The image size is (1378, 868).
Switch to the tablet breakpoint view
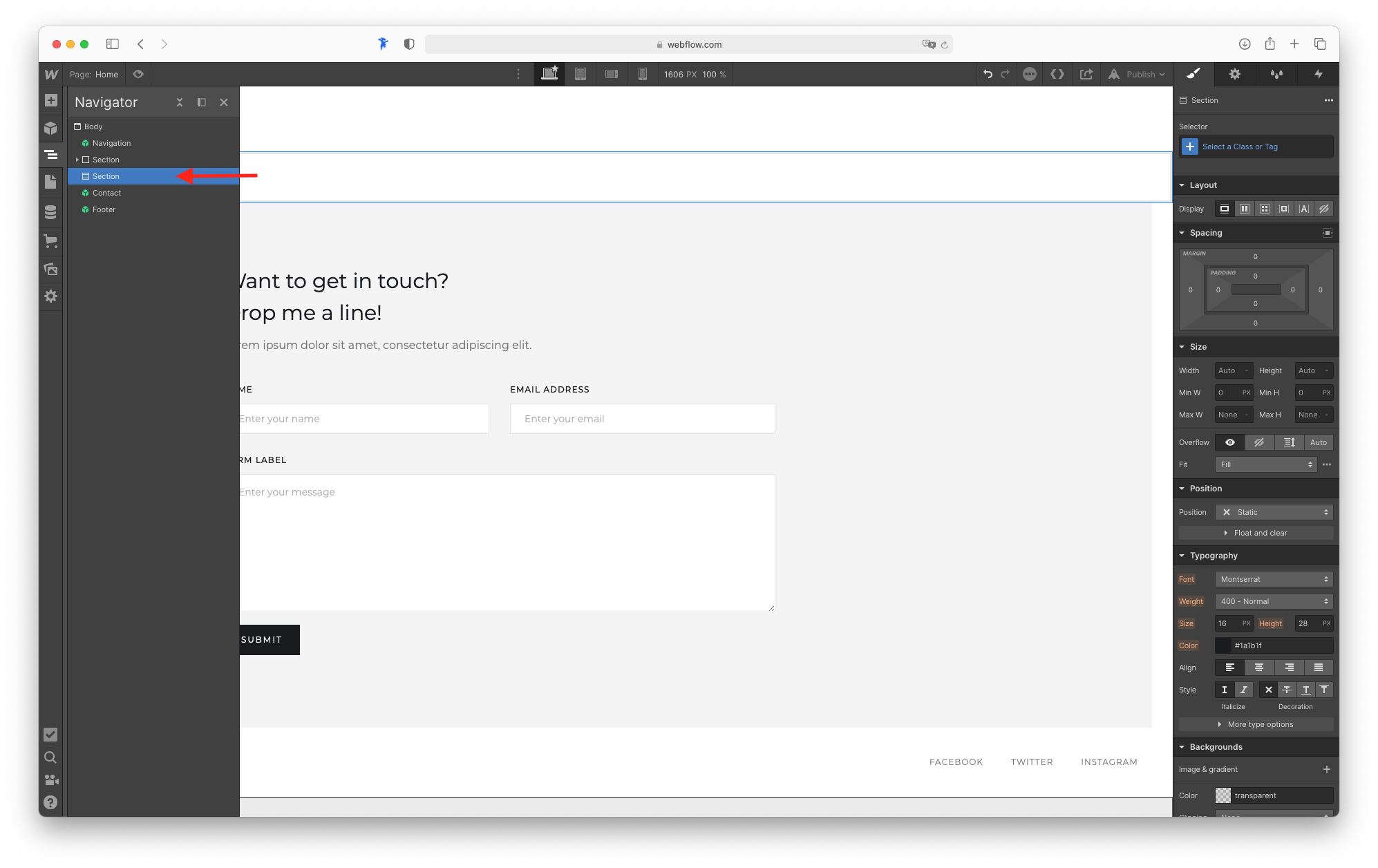(x=581, y=74)
